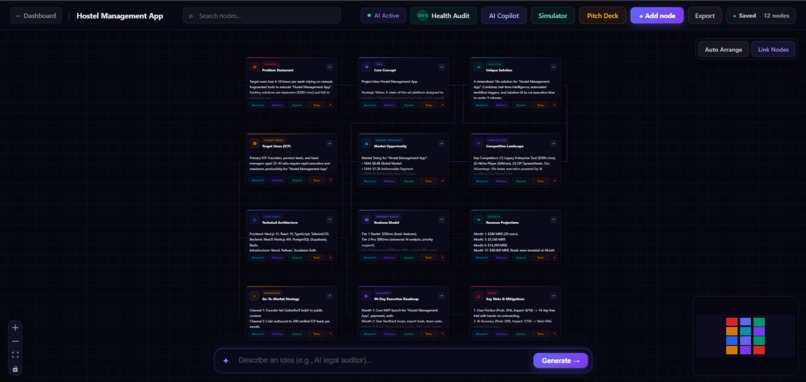This screenshot has height=382, width=806.
Task: Collapse the Technical Architecture node
Action: click(x=329, y=220)
